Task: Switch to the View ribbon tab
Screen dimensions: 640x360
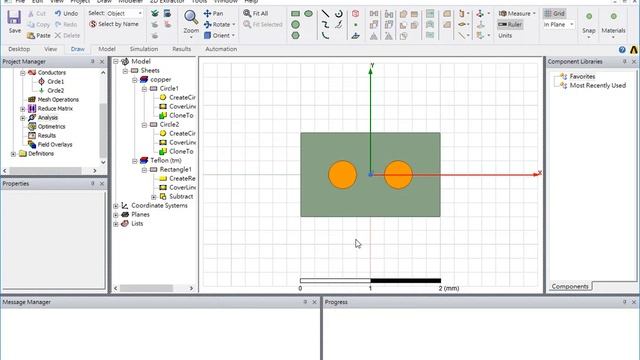Action: (x=51, y=49)
